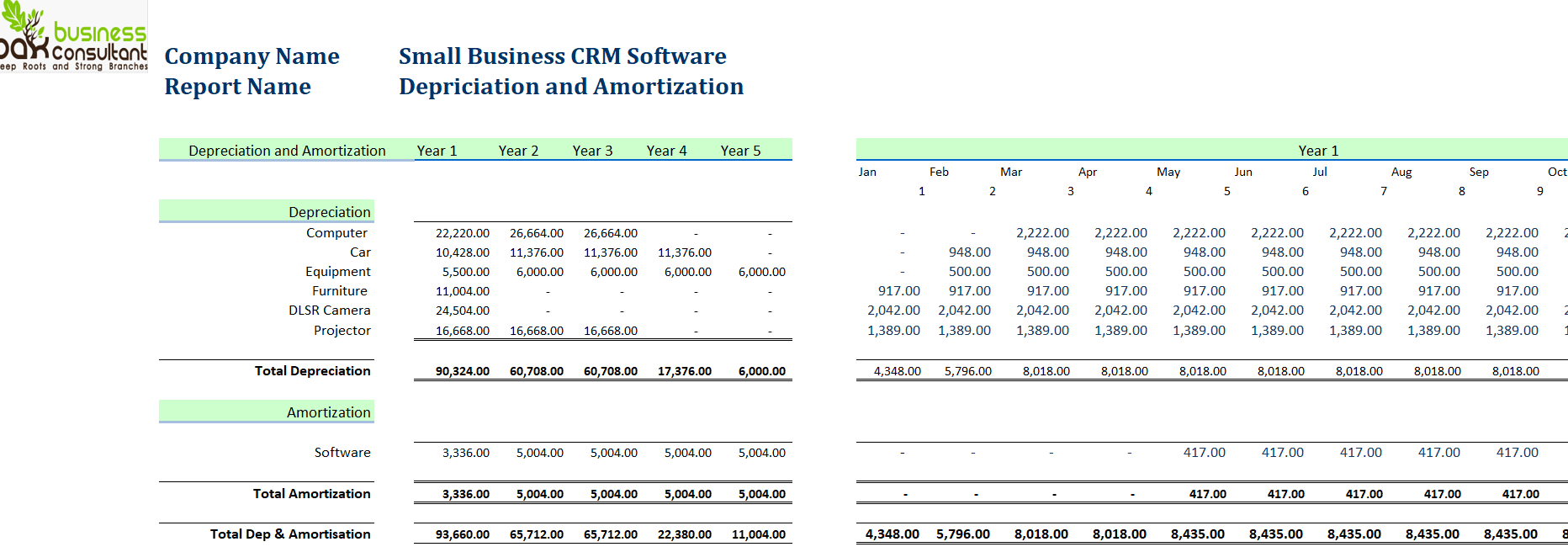Click the Aug month header
This screenshot has height=547, width=1568.
coord(1401,172)
